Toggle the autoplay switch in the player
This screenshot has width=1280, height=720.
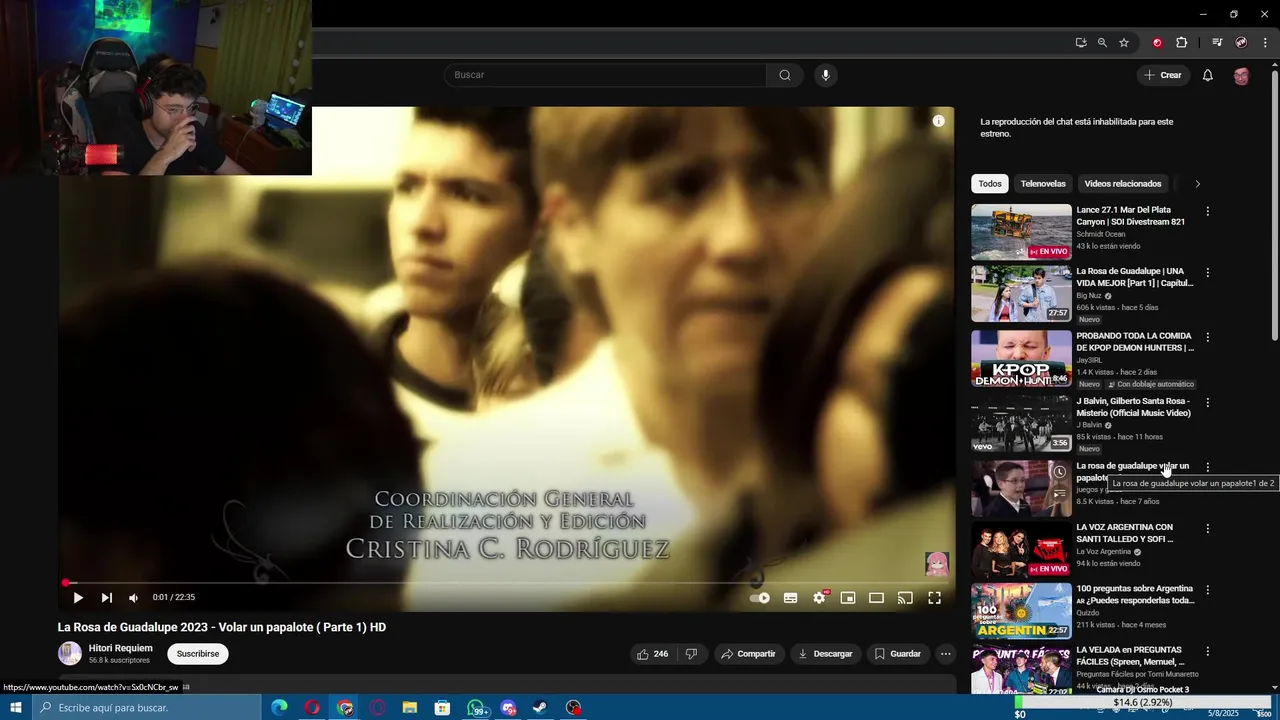(760, 598)
